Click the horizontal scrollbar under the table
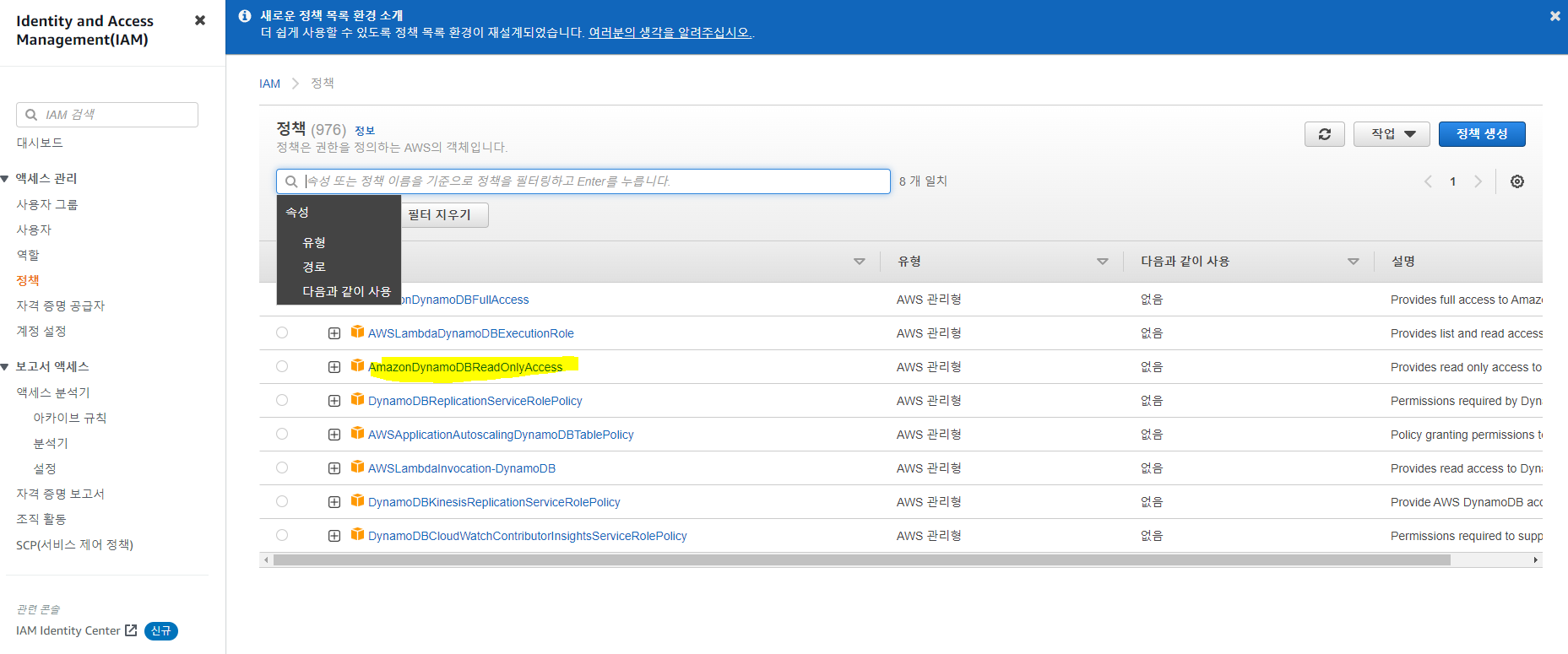The width and height of the screenshot is (1568, 654). pyautogui.click(x=861, y=560)
